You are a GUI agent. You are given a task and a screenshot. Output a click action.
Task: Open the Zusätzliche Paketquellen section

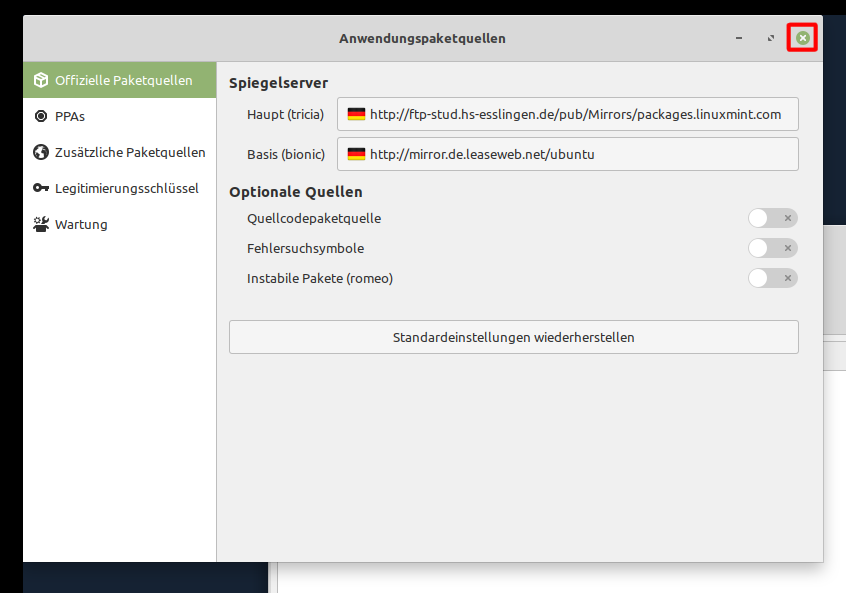click(x=130, y=152)
